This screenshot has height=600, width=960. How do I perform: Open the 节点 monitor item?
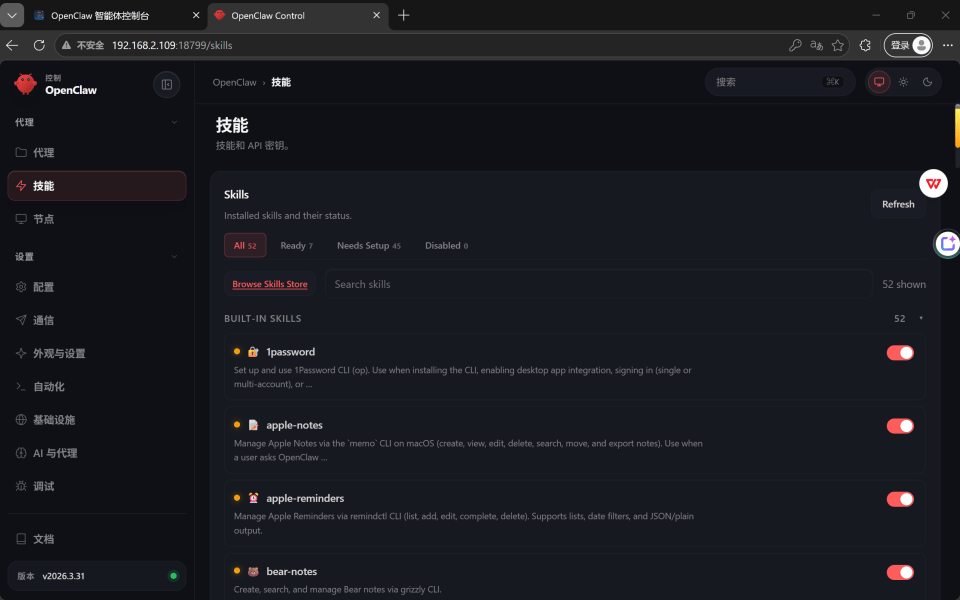97,219
